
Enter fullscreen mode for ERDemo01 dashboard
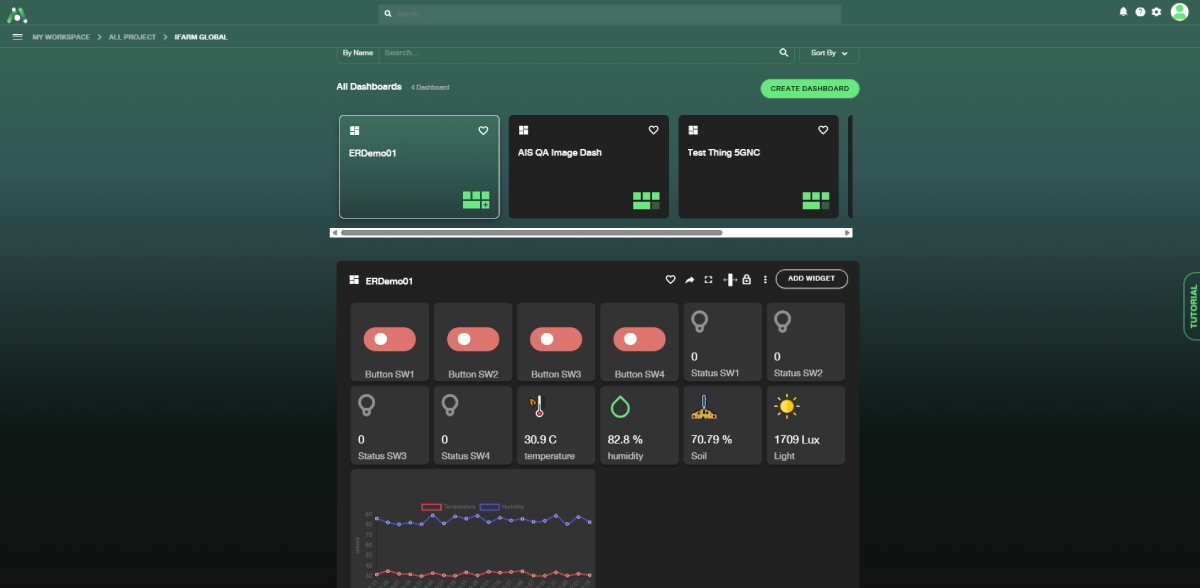point(708,280)
